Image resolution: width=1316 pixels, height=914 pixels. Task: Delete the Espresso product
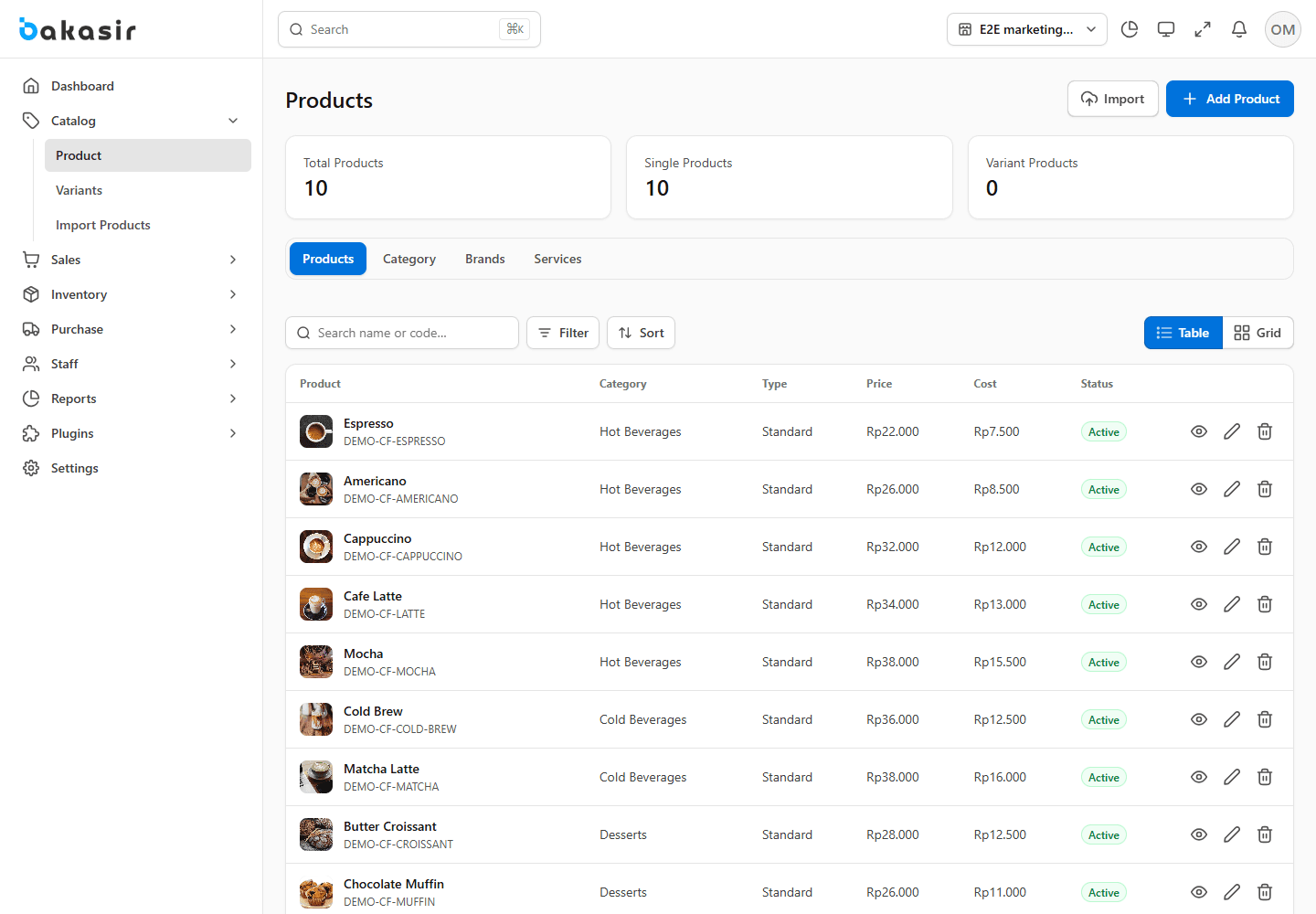(x=1265, y=431)
